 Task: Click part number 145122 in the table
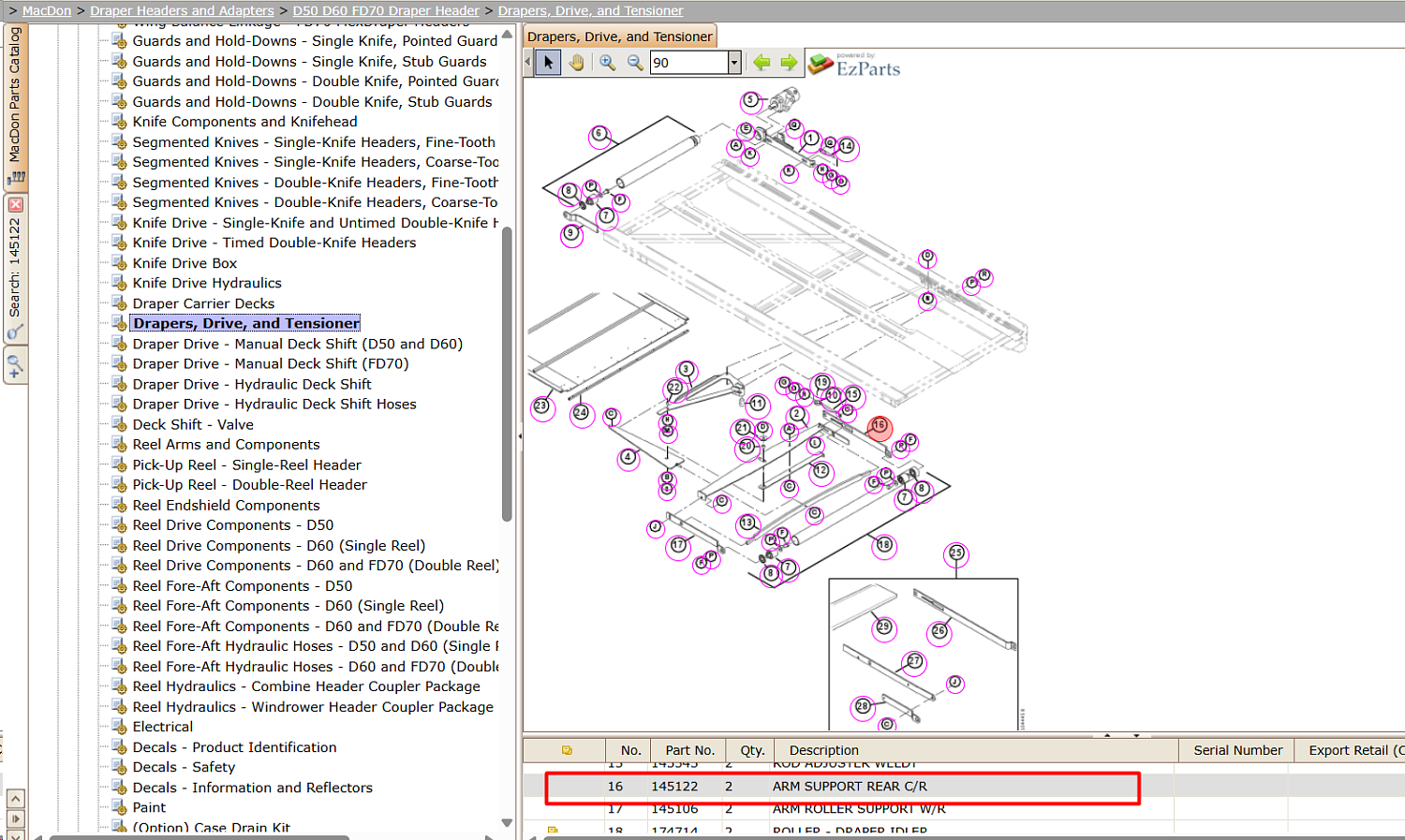point(674,787)
